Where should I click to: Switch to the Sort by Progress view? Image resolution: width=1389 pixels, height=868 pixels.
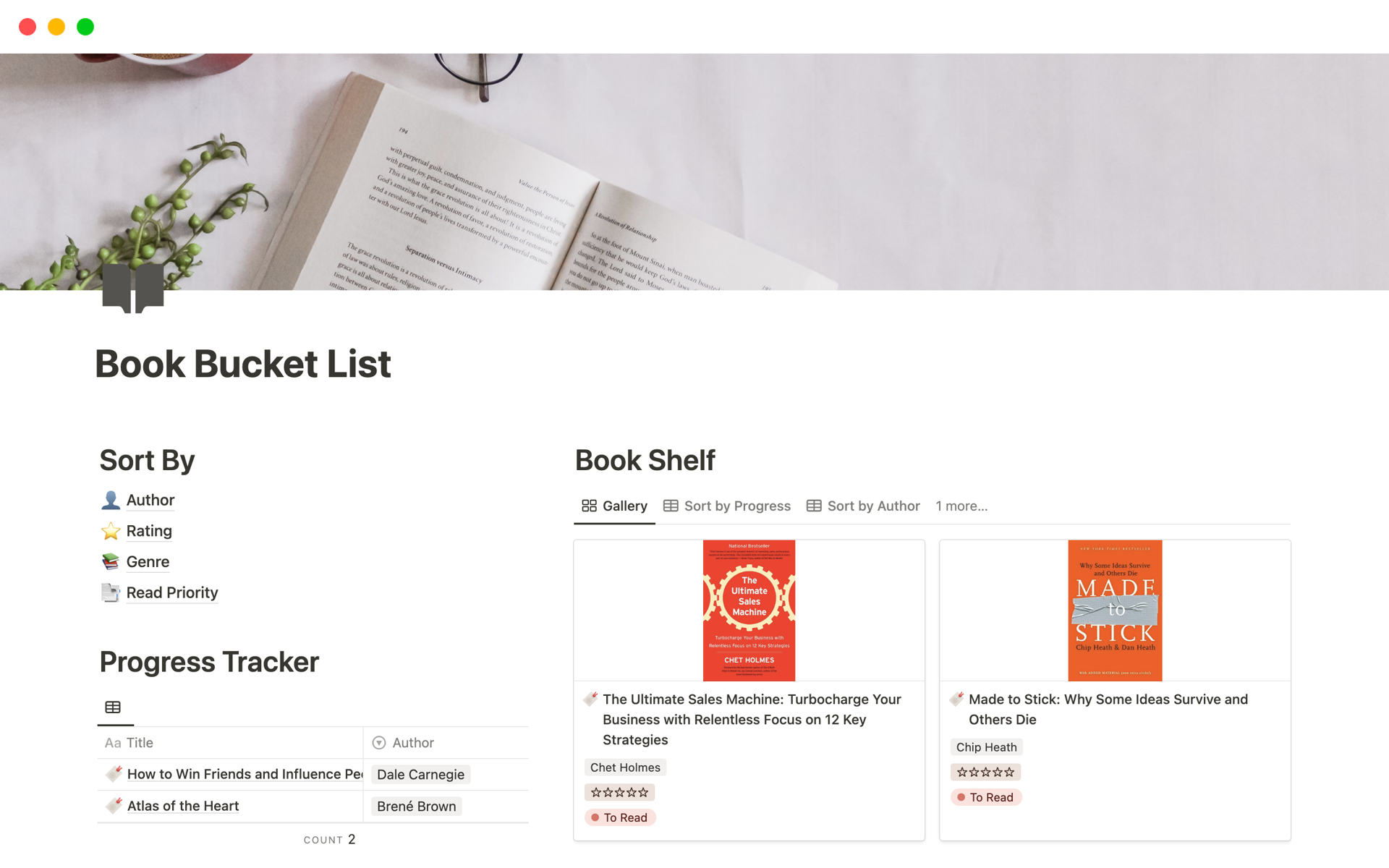click(736, 506)
